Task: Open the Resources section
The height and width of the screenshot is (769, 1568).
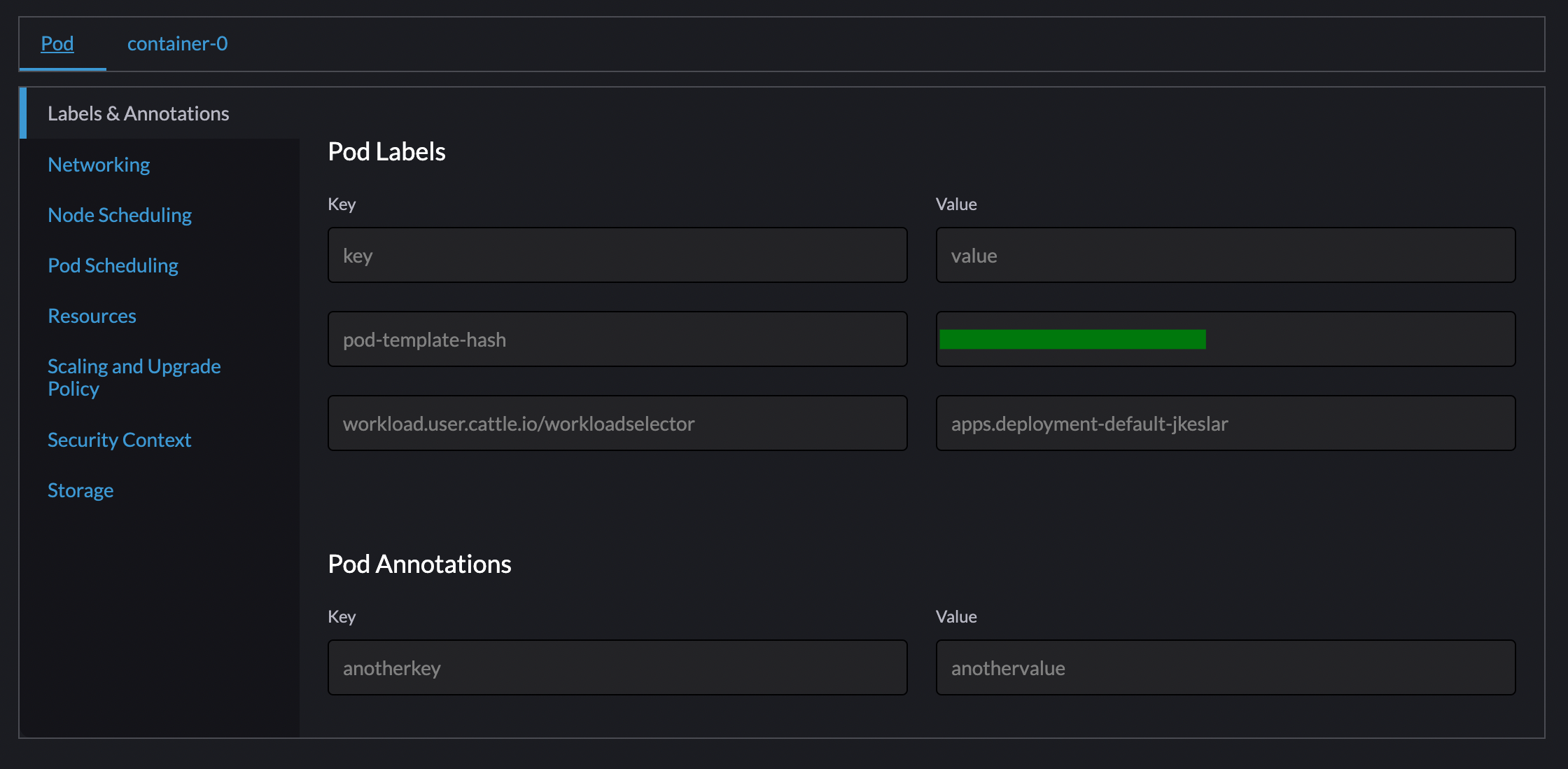Action: (92, 315)
